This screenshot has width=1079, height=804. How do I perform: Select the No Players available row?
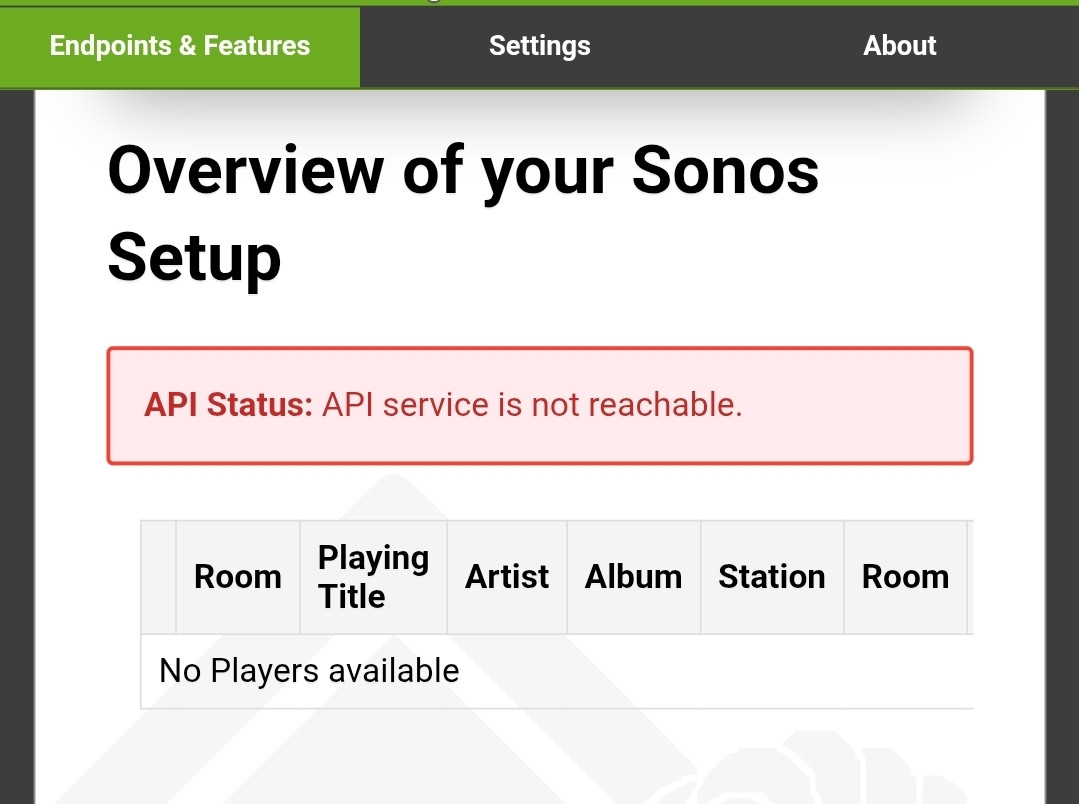click(x=309, y=671)
